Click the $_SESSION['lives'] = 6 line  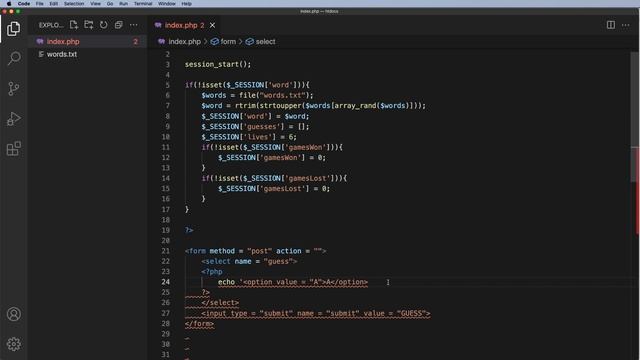click(x=249, y=137)
